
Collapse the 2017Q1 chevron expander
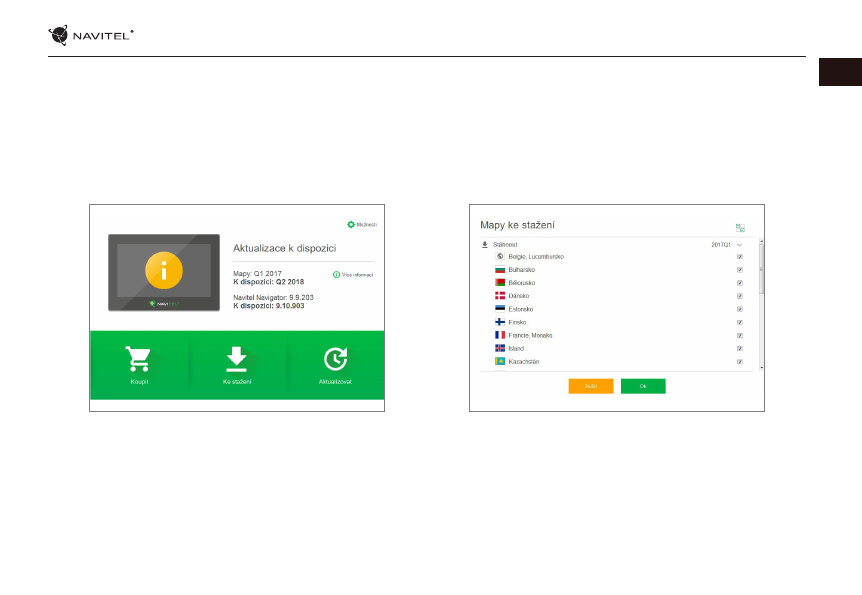[x=740, y=244]
